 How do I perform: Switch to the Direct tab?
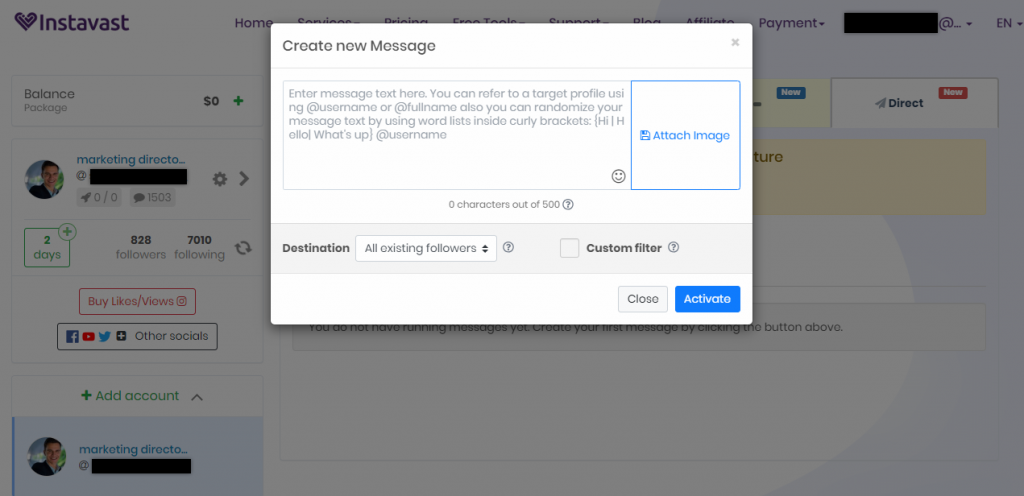pos(905,103)
